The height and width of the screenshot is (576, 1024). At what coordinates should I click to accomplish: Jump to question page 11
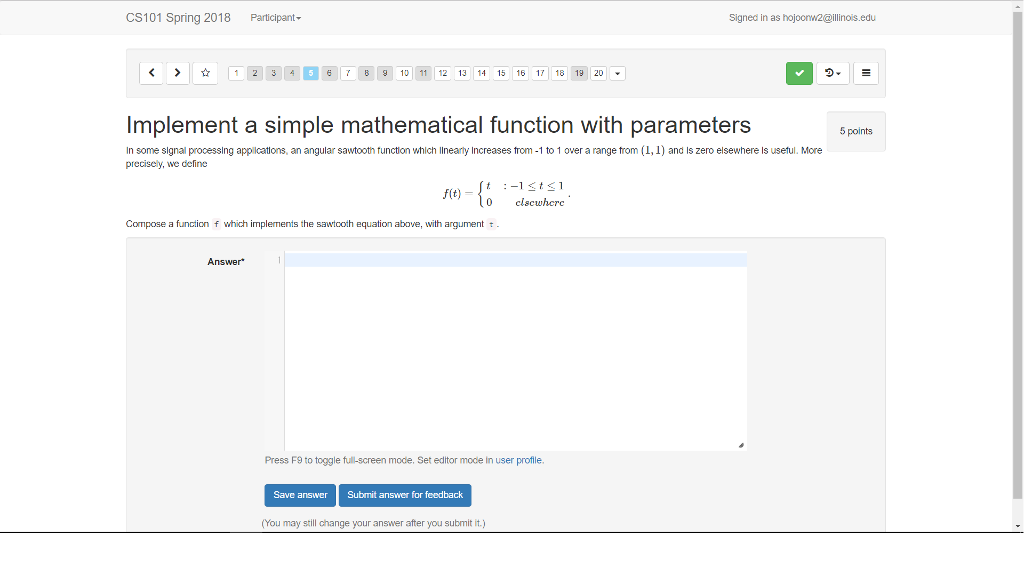(423, 73)
